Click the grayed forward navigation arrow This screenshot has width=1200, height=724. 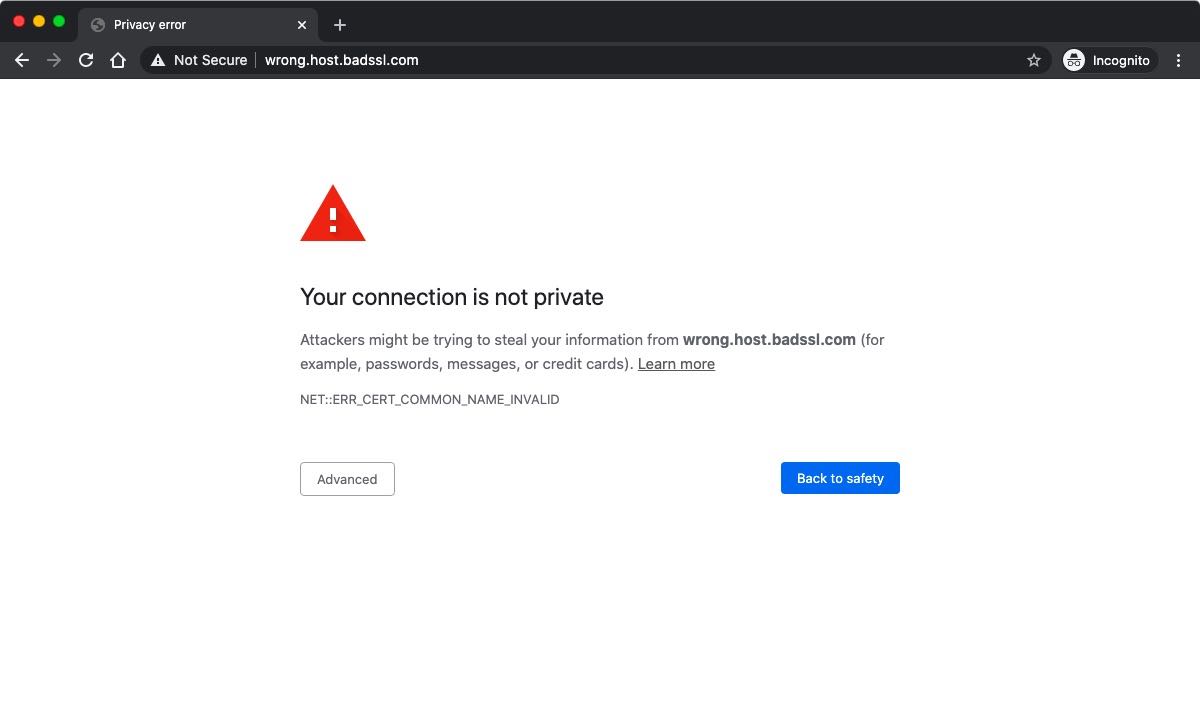[x=54, y=60]
